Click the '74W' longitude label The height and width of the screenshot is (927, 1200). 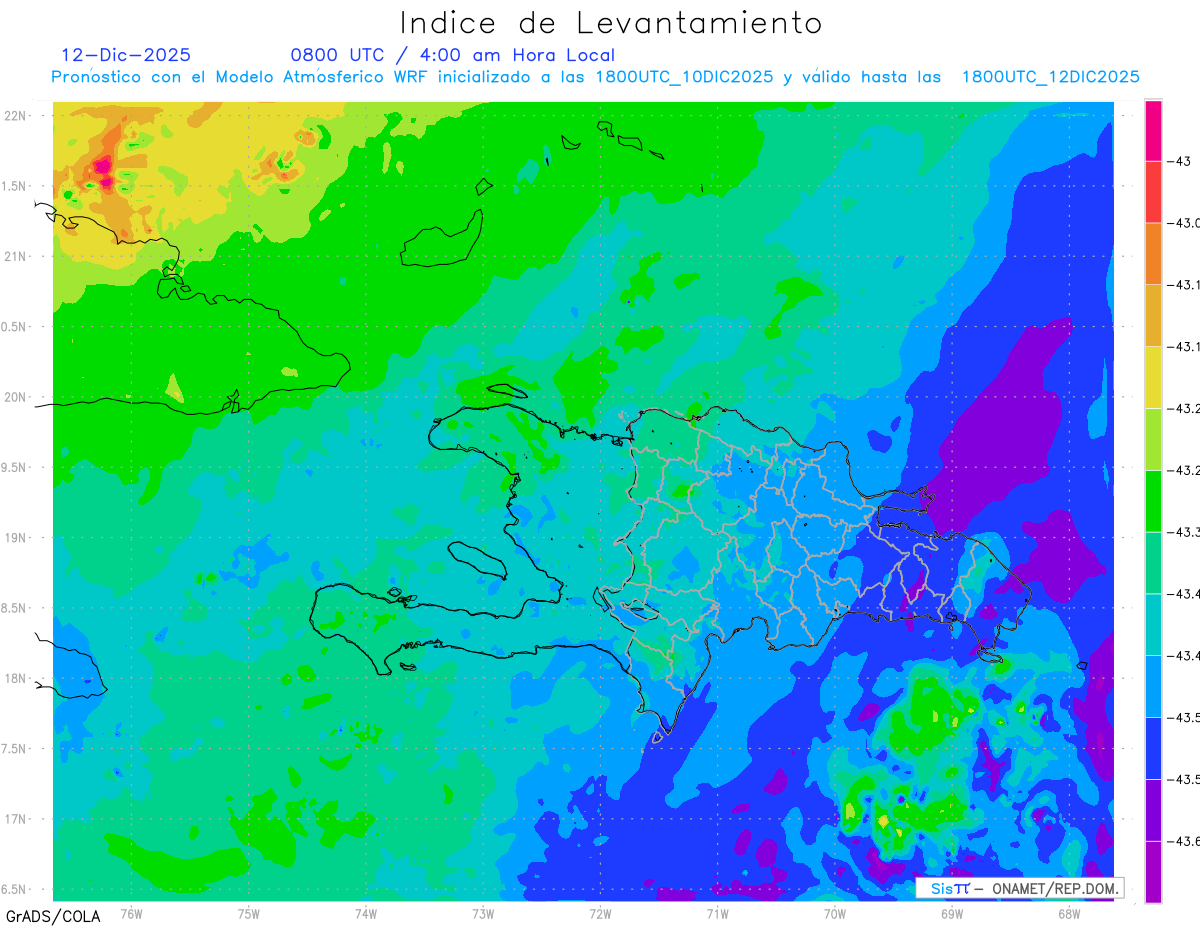[x=366, y=913]
